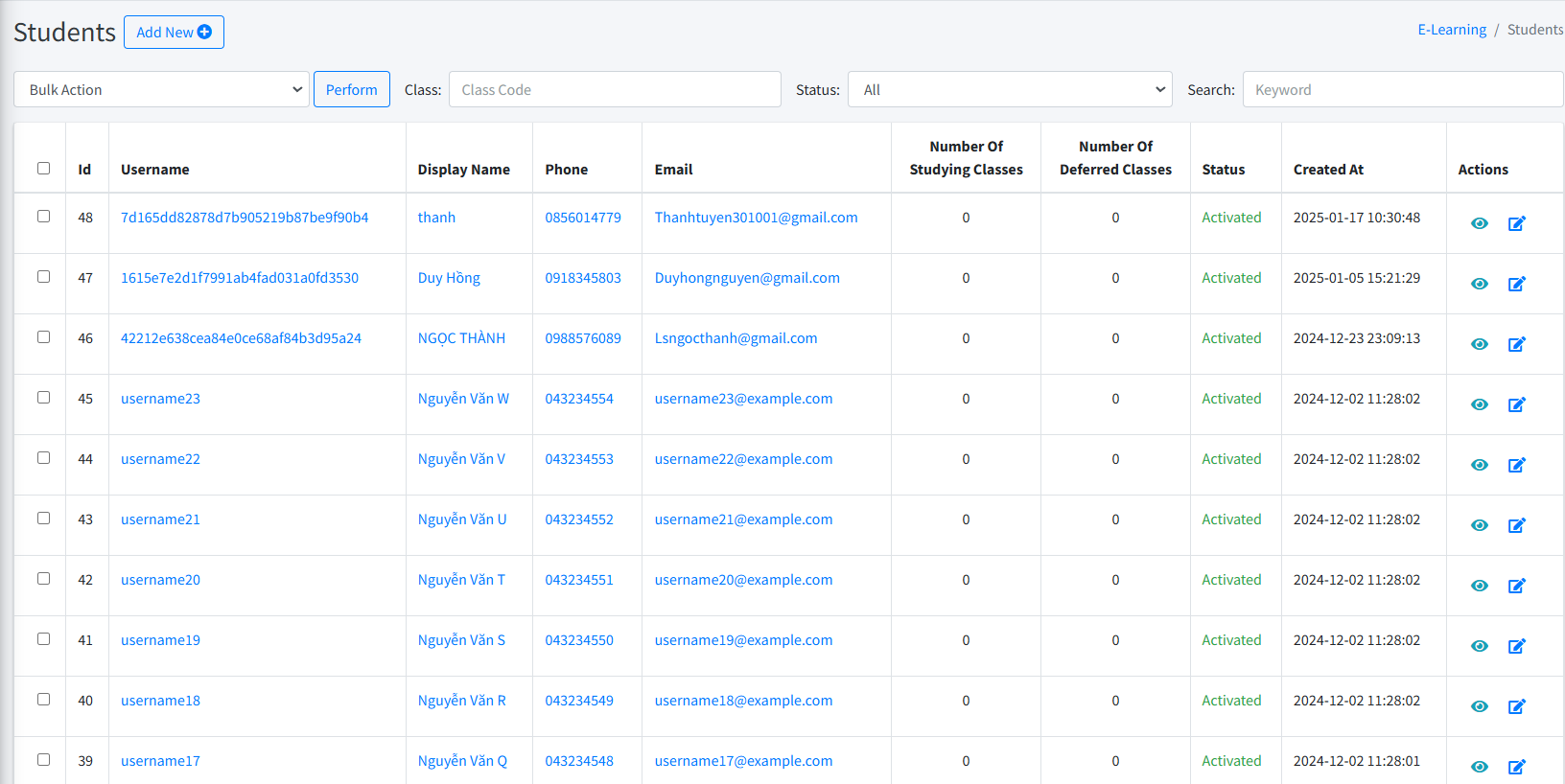Click the Search Keyword field

point(1402,89)
